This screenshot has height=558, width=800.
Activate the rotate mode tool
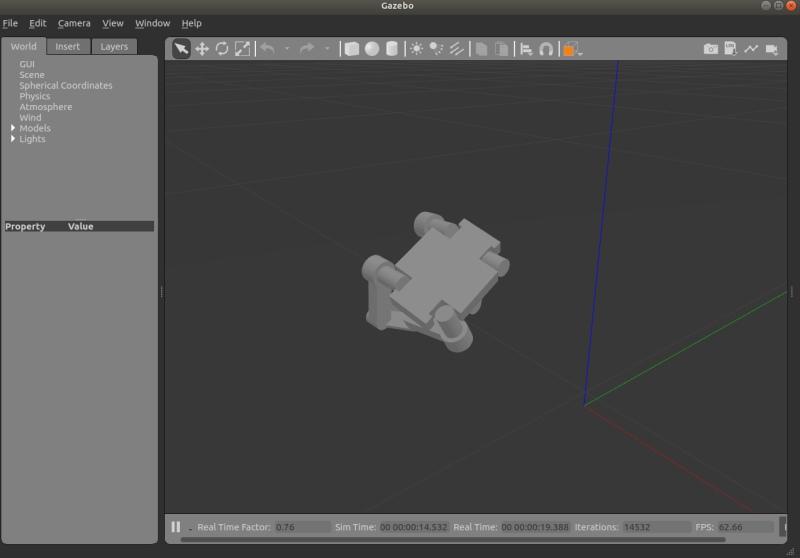pos(222,49)
